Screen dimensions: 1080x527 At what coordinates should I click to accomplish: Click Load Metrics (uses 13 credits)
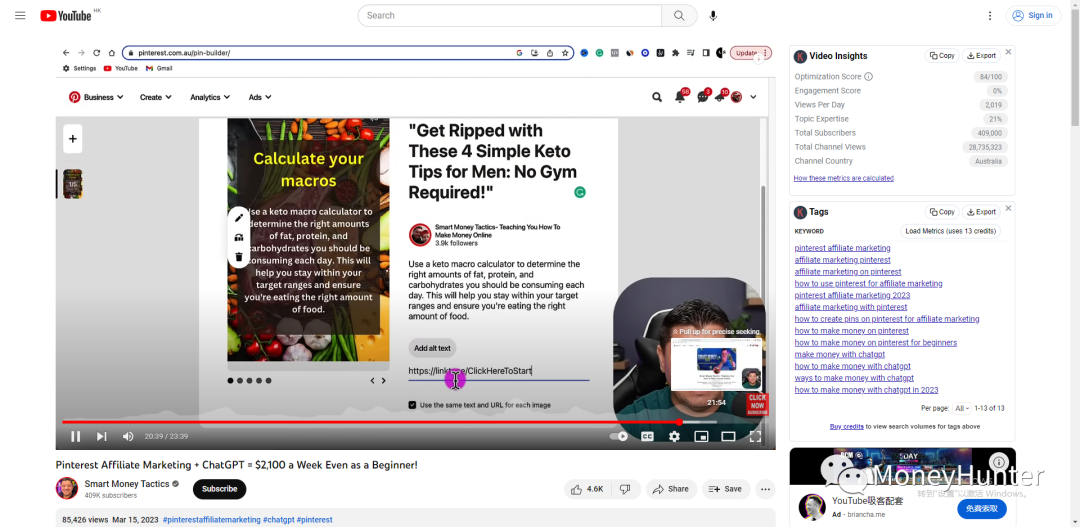pyautogui.click(x=951, y=231)
